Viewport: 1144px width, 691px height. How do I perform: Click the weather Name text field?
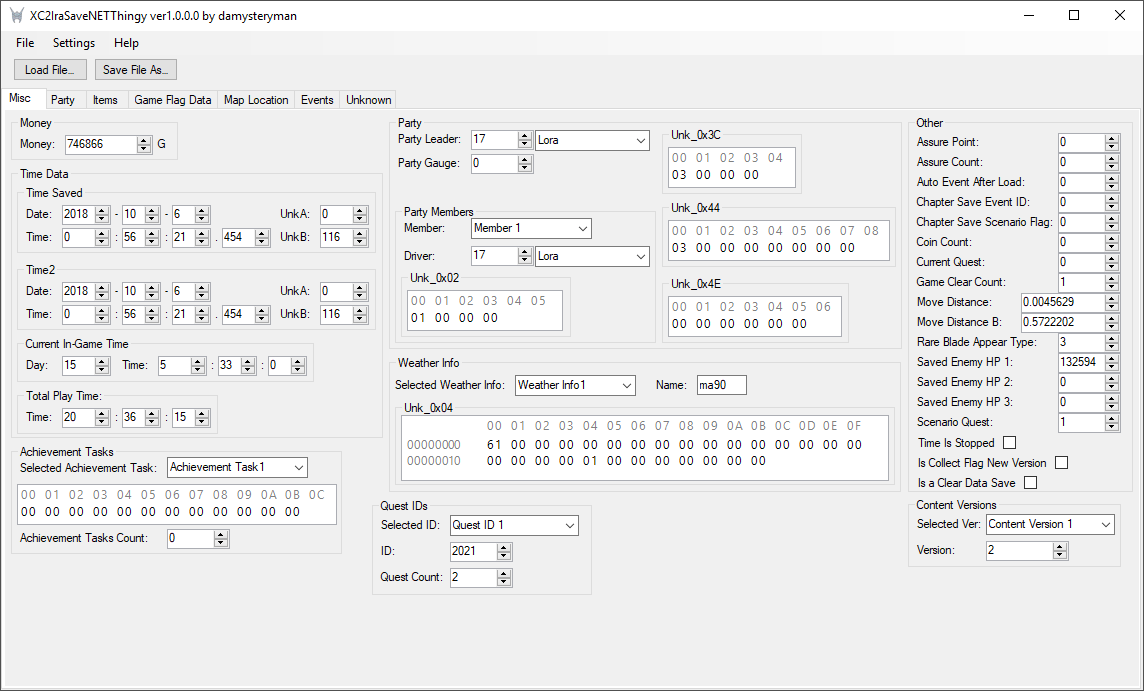721,385
